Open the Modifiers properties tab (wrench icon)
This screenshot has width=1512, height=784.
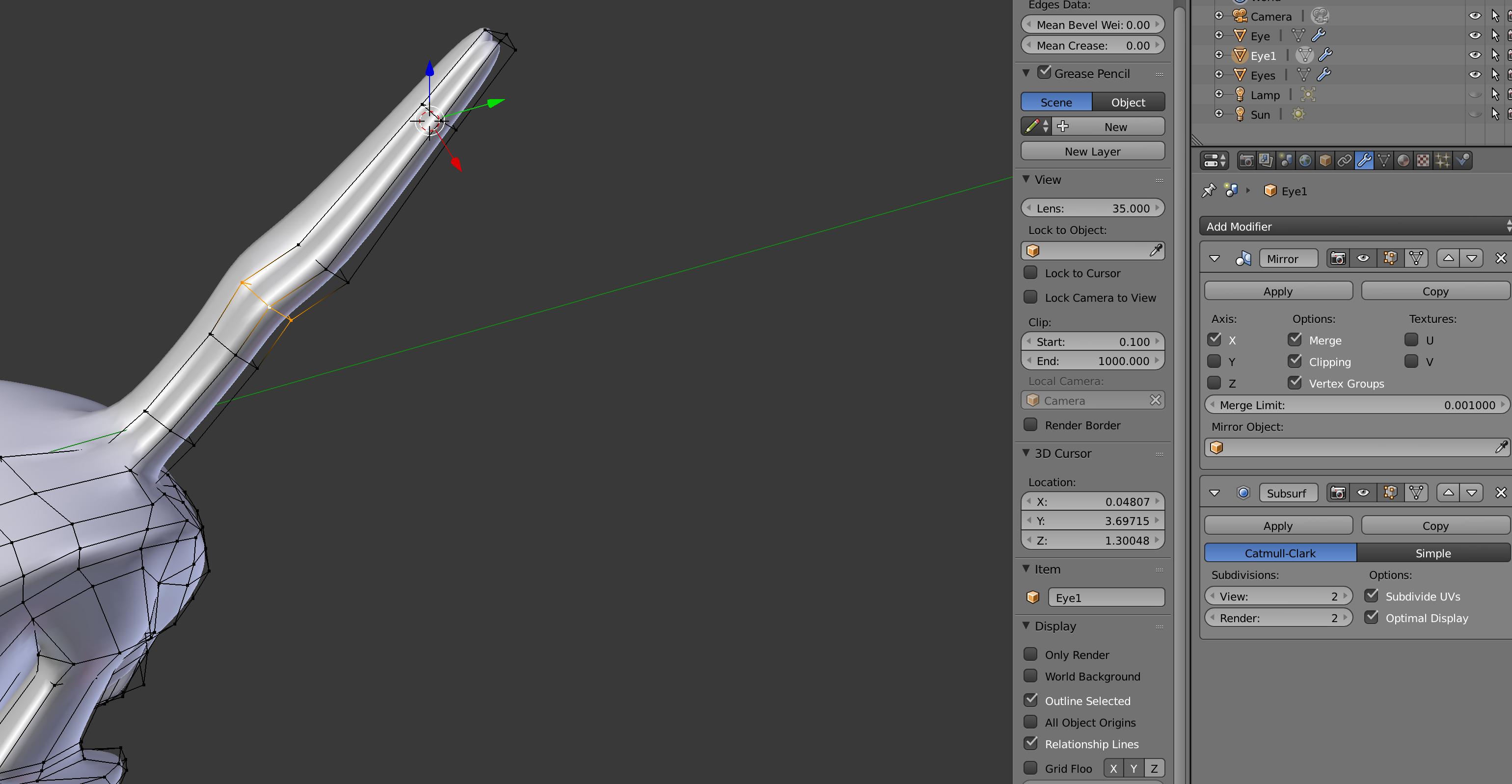click(1364, 160)
